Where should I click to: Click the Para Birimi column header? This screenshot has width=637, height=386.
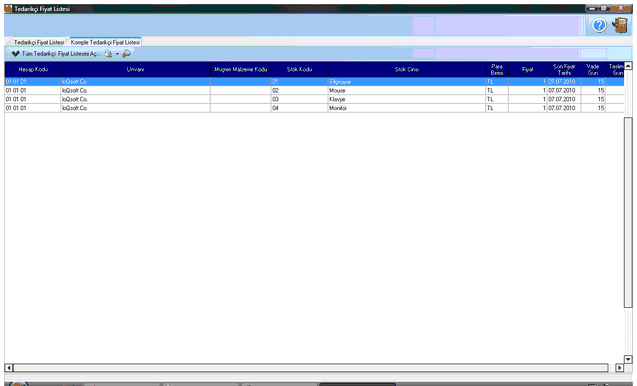click(x=497, y=69)
